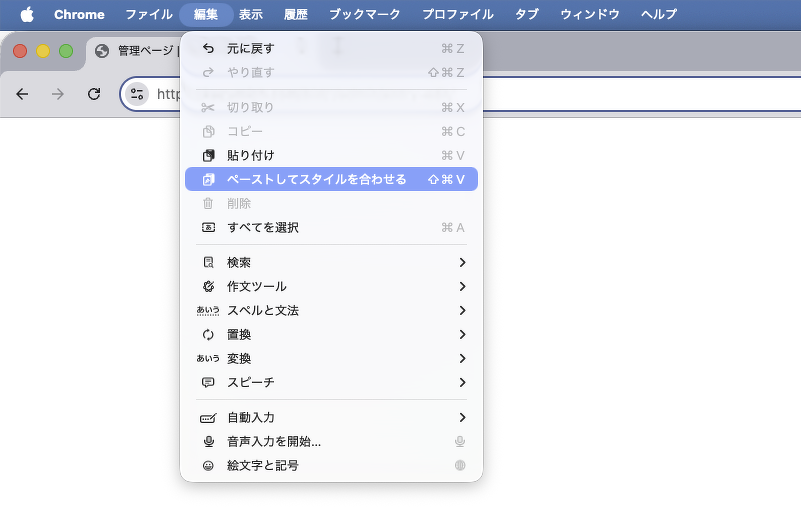Click the browser reload icon
The height and width of the screenshot is (530, 801).
(94, 94)
